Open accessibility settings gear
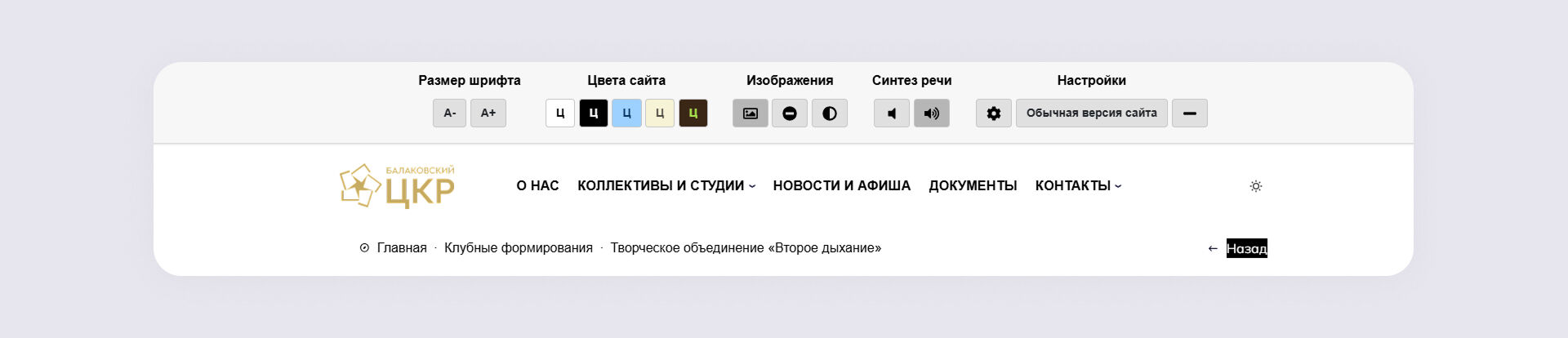 pos(993,113)
